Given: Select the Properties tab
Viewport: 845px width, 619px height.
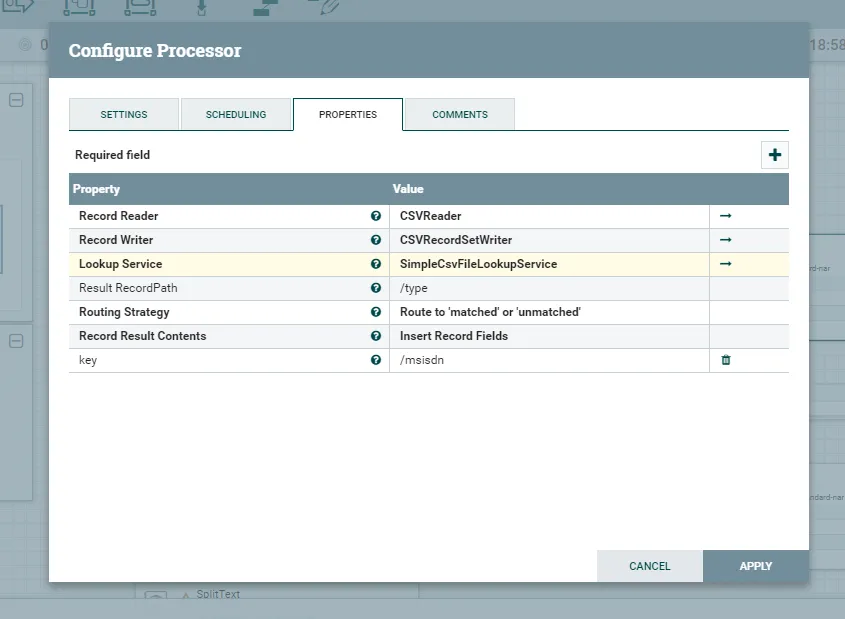Looking at the screenshot, I should click(348, 114).
